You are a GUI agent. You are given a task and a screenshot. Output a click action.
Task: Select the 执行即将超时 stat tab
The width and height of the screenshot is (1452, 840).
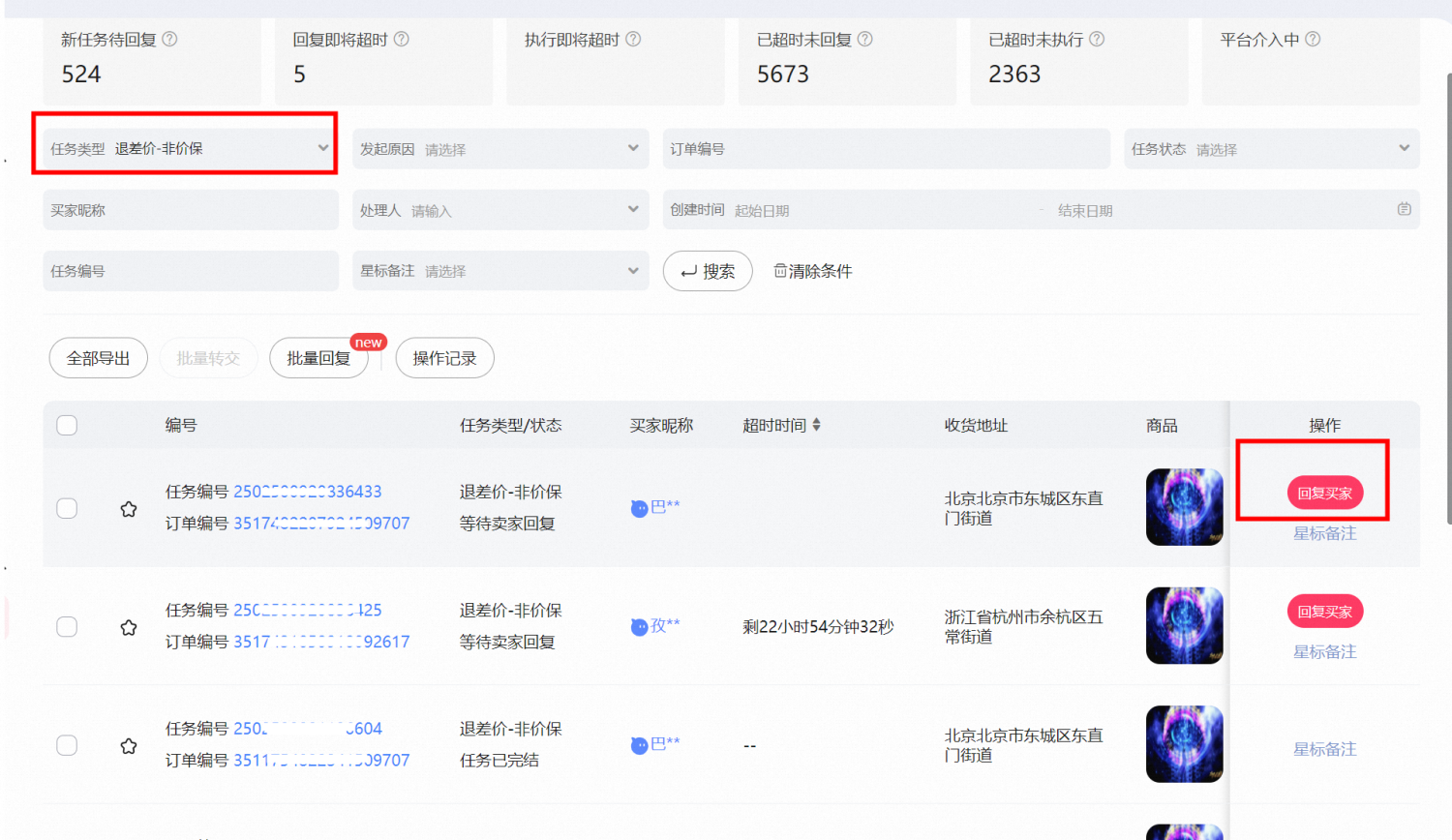pos(616,60)
